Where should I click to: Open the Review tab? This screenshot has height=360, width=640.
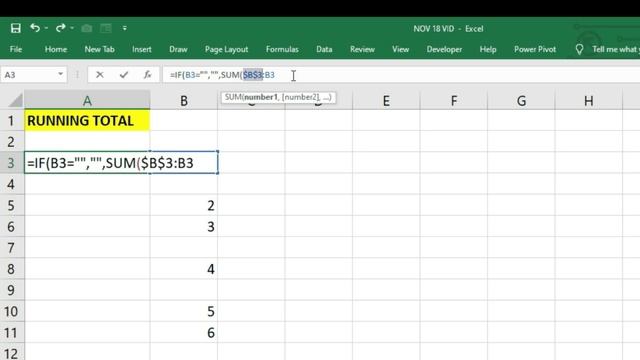tap(362, 49)
